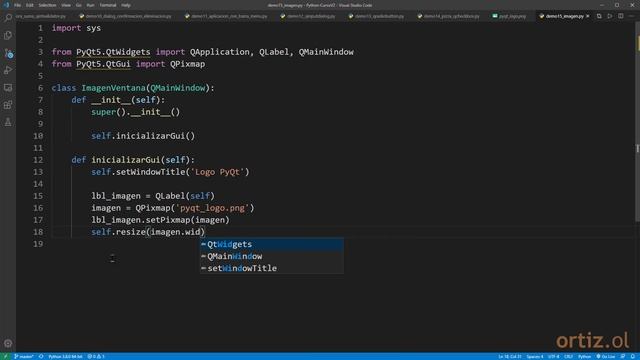Image resolution: width=640 pixels, height=360 pixels.
Task: Choose setWindowTitle autocomplete suggestion
Action: click(271, 268)
